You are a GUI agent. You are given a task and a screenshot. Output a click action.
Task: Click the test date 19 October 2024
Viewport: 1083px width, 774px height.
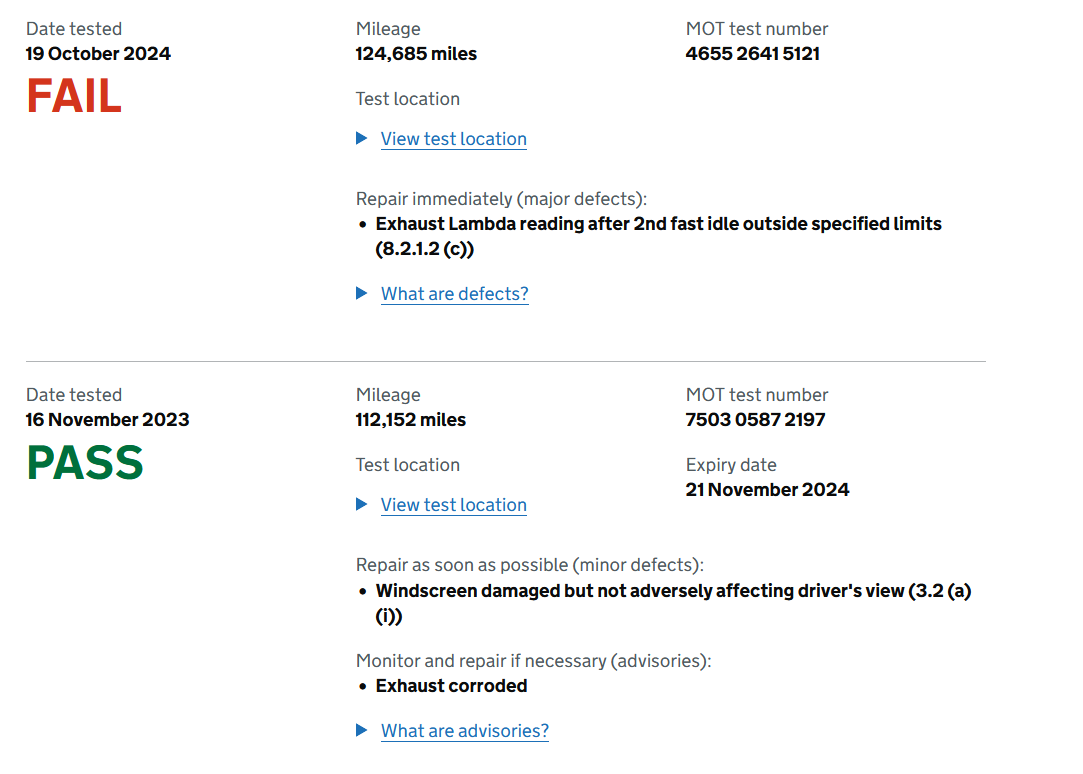98,54
